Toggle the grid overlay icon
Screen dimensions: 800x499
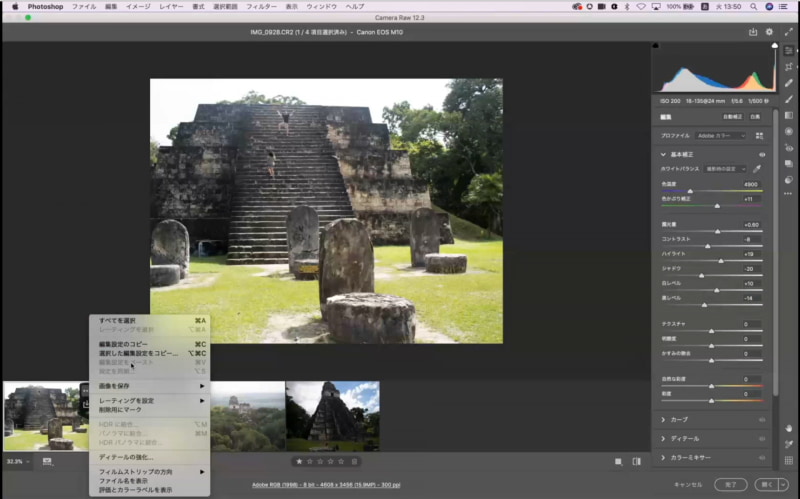pyautogui.click(x=789, y=461)
